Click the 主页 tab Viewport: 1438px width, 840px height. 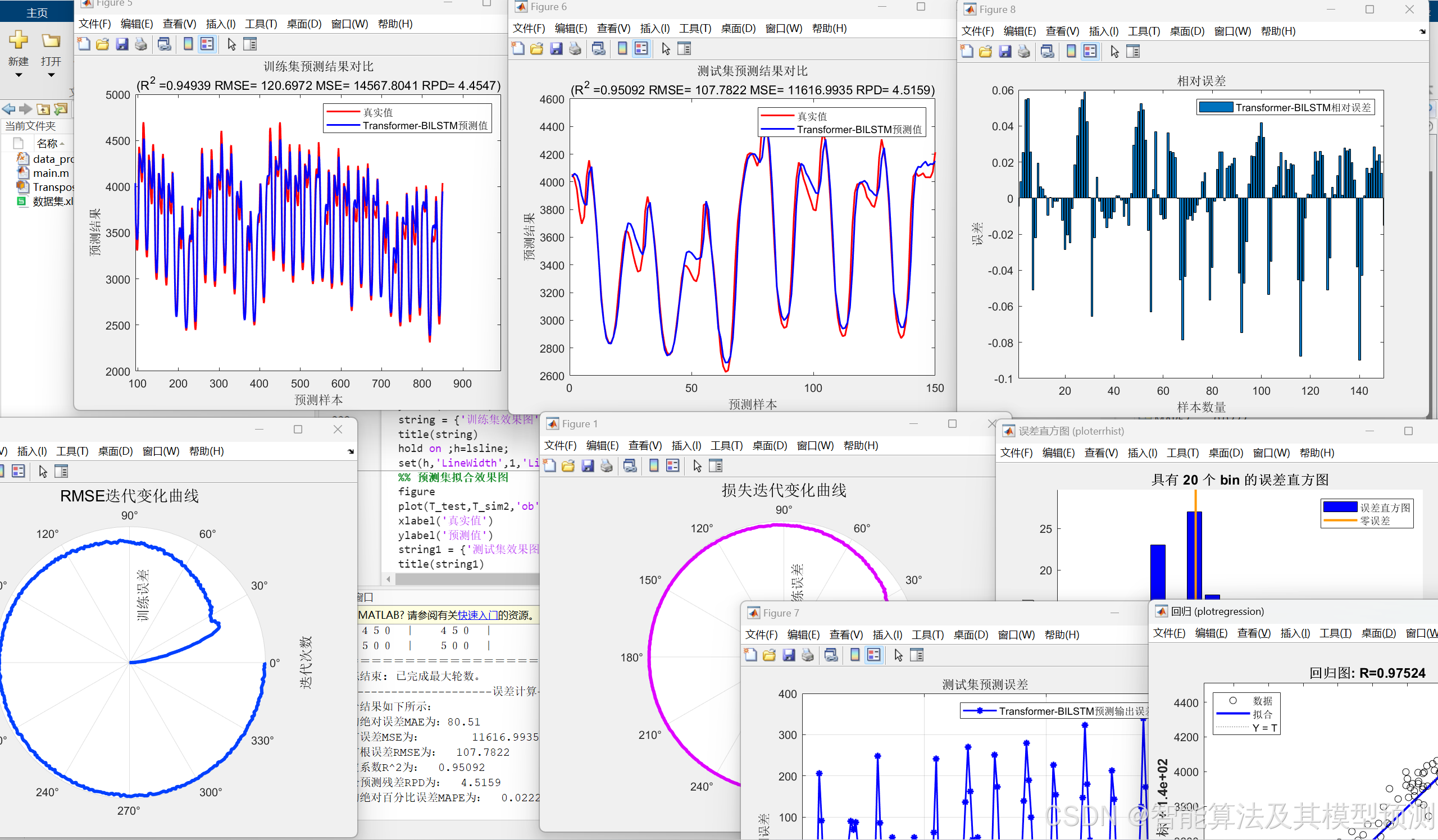click(x=37, y=12)
